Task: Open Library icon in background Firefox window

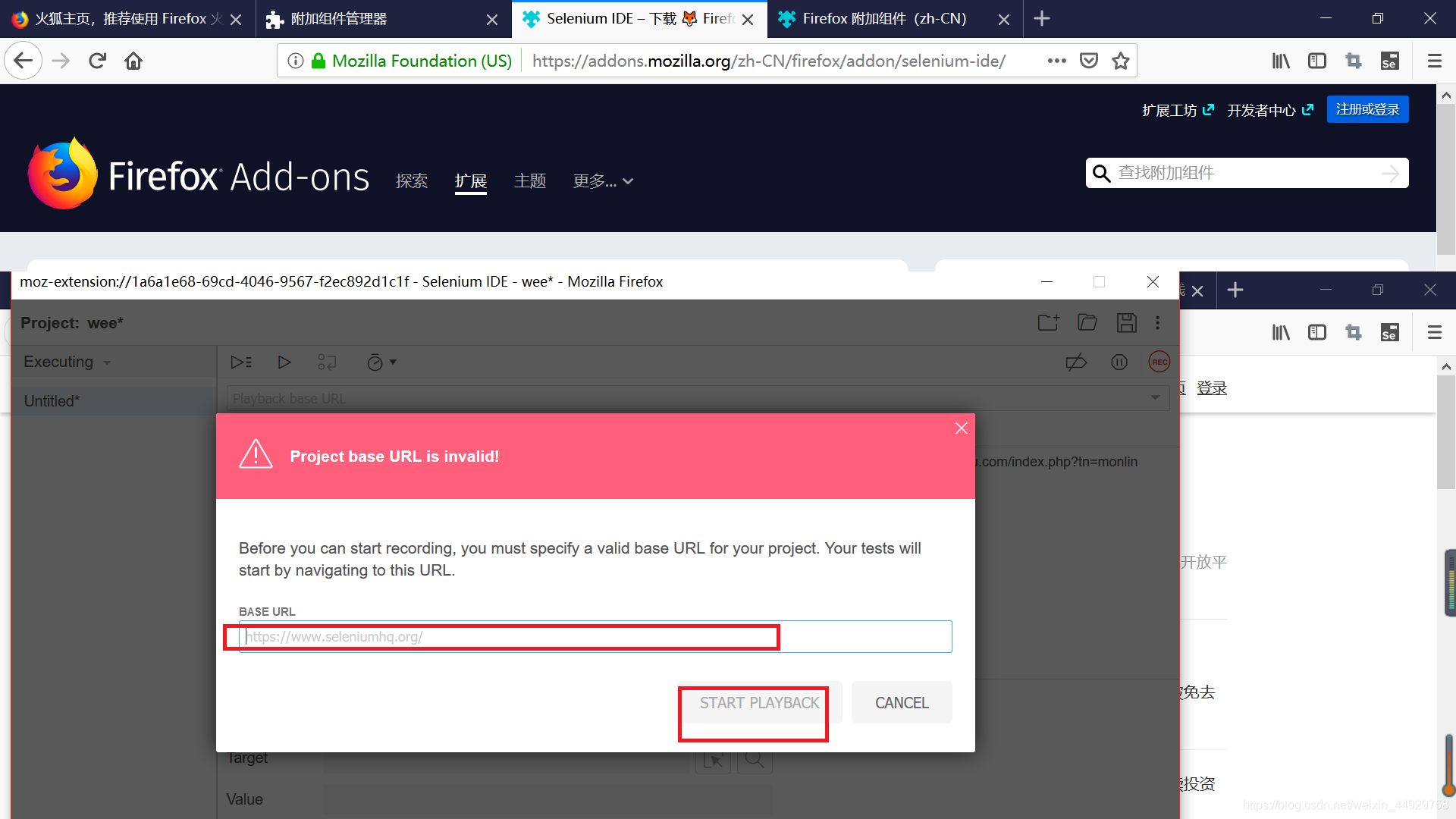Action: coord(1281,332)
